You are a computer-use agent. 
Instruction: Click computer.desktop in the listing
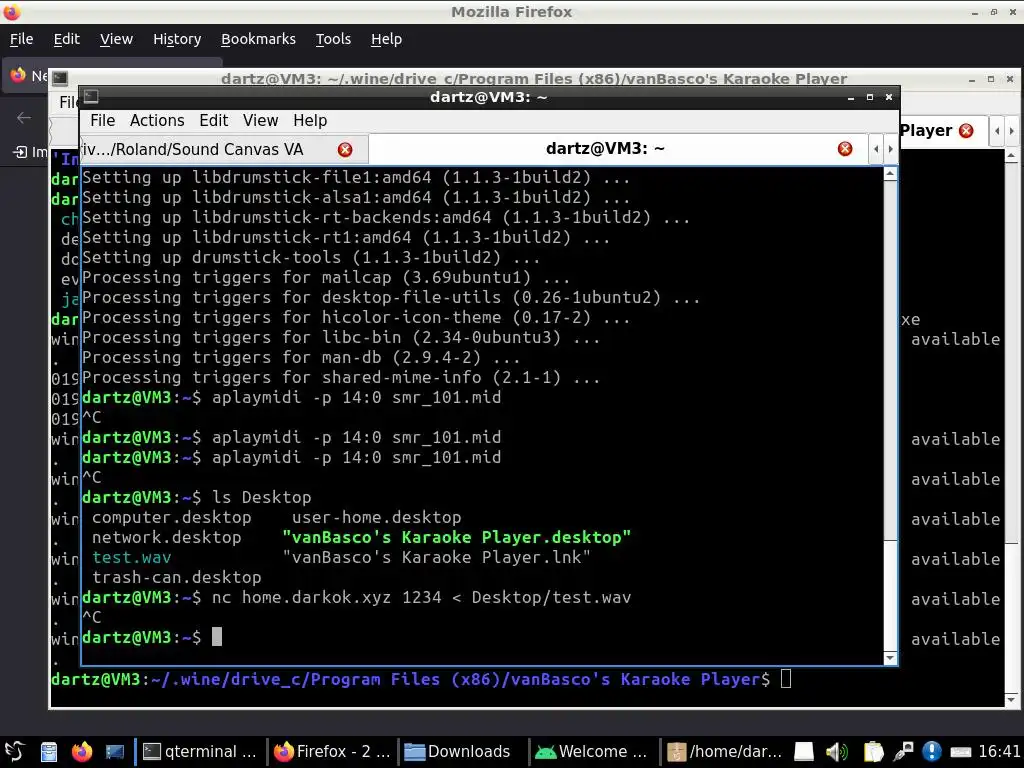click(x=171, y=517)
